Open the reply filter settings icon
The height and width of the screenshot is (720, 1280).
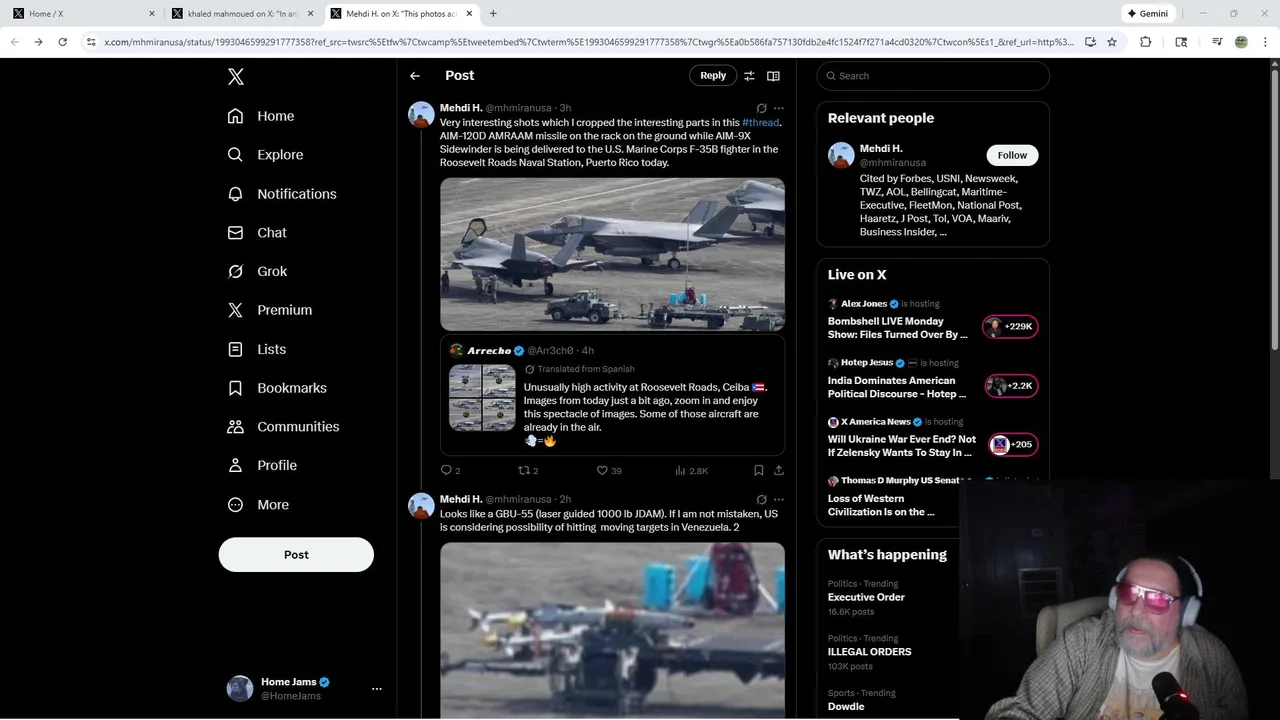pyautogui.click(x=749, y=76)
